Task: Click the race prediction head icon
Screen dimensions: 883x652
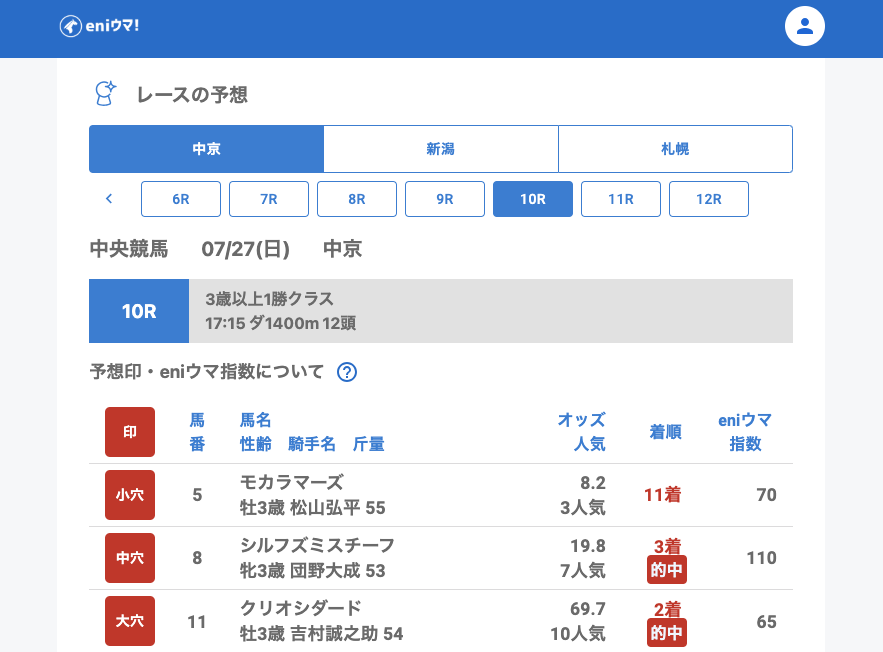Action: coord(105,94)
